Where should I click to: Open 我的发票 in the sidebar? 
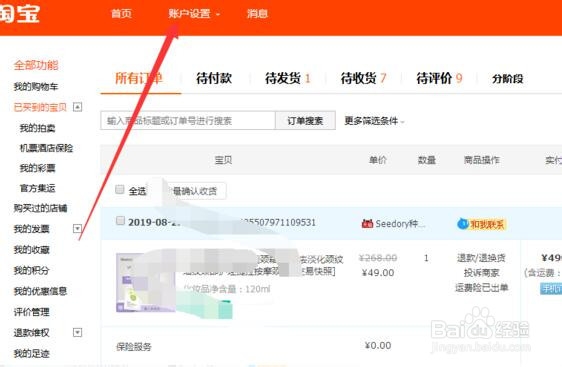click(x=32, y=229)
